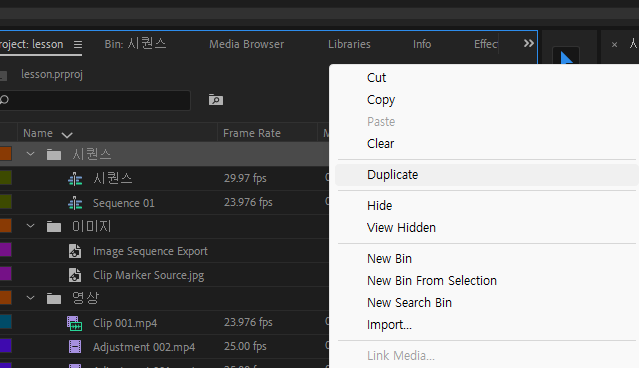Viewport: 639px width, 368px height.
Task: Select New Bin From Selection
Action: pos(432,280)
